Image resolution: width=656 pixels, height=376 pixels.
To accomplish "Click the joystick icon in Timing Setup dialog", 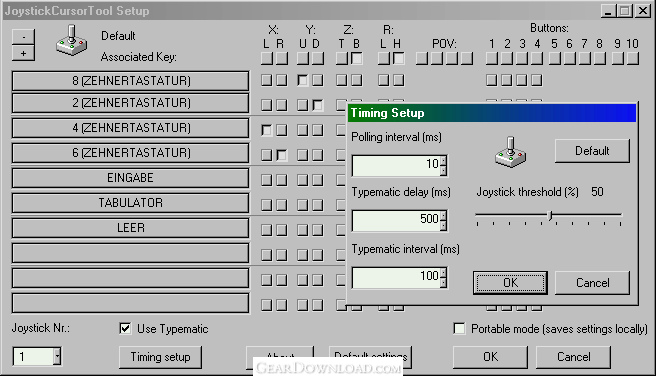I will coord(510,152).
